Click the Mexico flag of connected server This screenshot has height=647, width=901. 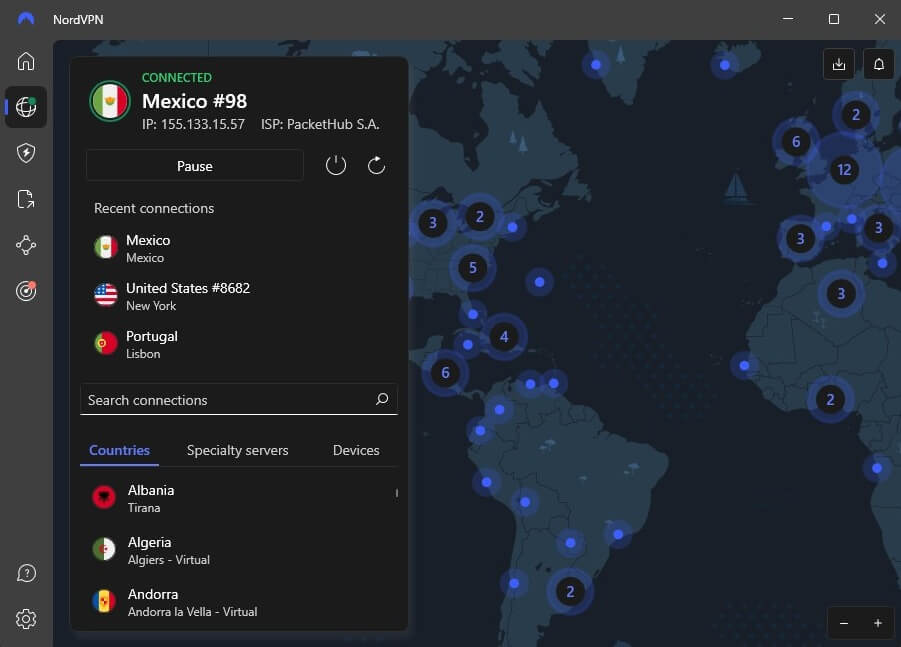click(x=110, y=101)
